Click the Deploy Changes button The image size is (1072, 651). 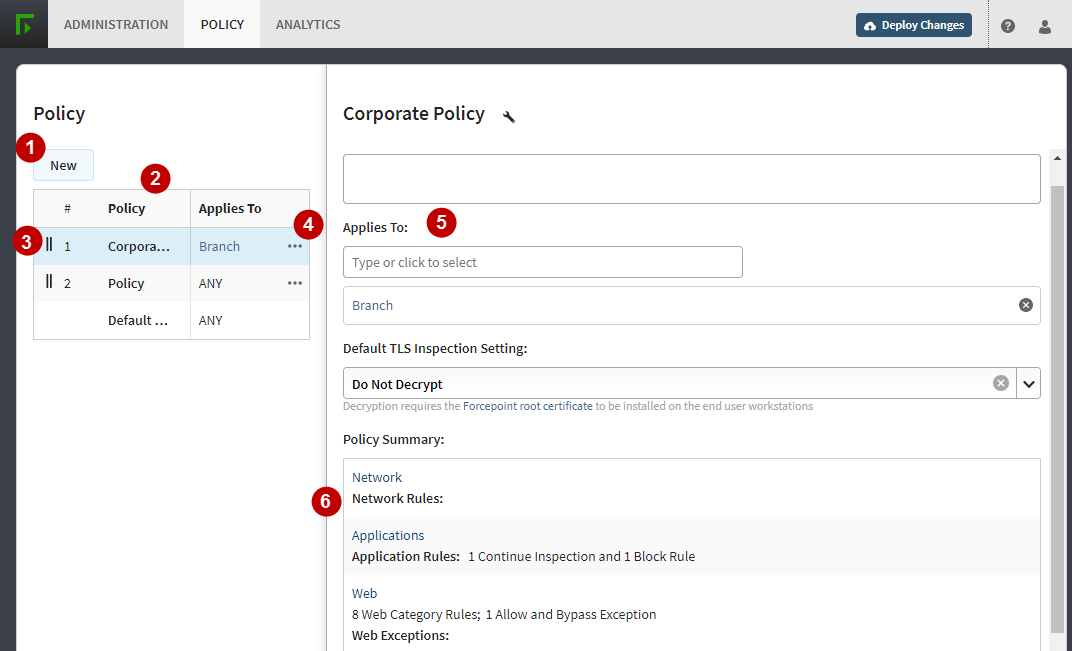[x=913, y=25]
